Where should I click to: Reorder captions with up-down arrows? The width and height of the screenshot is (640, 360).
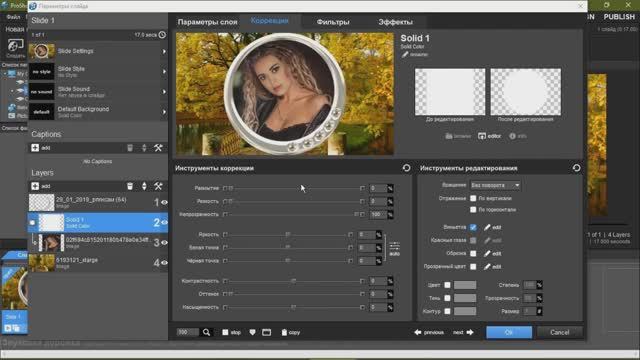pyautogui.click(x=144, y=148)
